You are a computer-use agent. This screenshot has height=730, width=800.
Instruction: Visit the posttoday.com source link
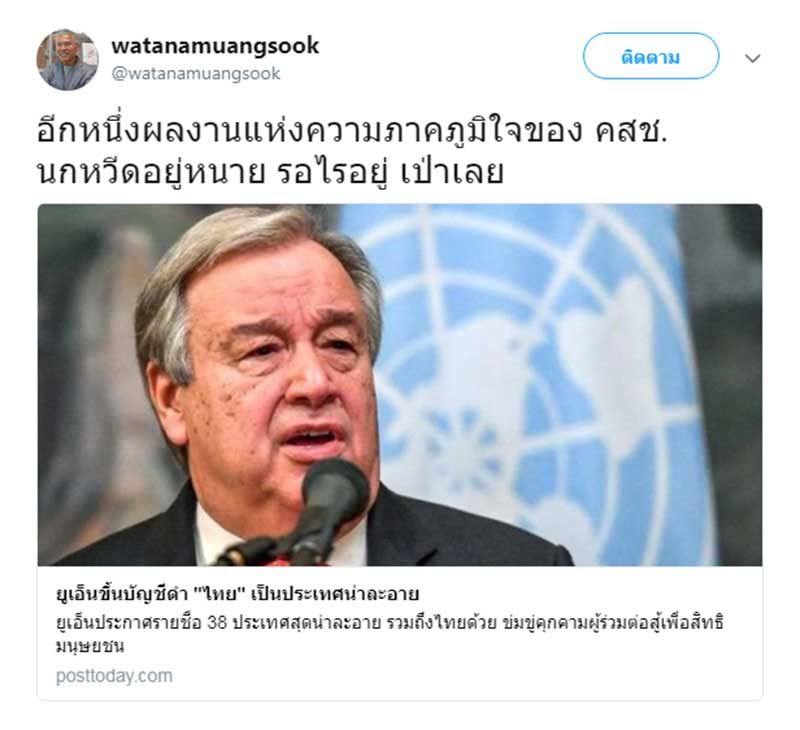114,676
